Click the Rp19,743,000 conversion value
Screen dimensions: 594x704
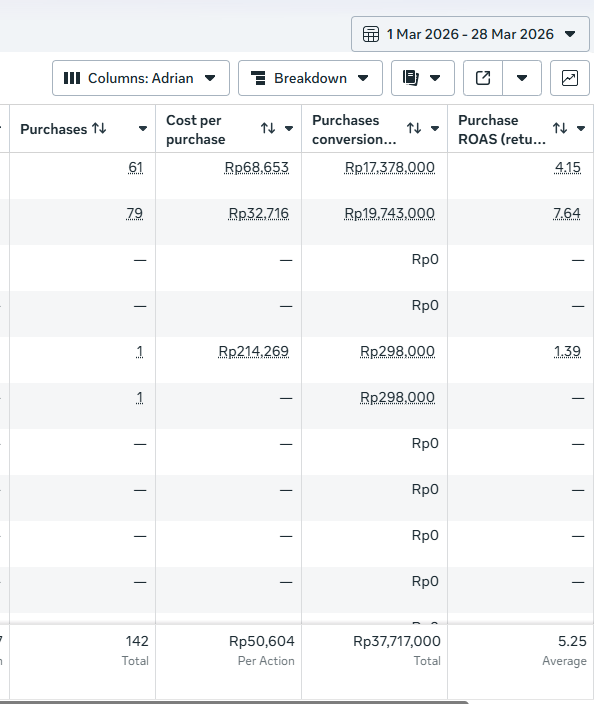390,213
